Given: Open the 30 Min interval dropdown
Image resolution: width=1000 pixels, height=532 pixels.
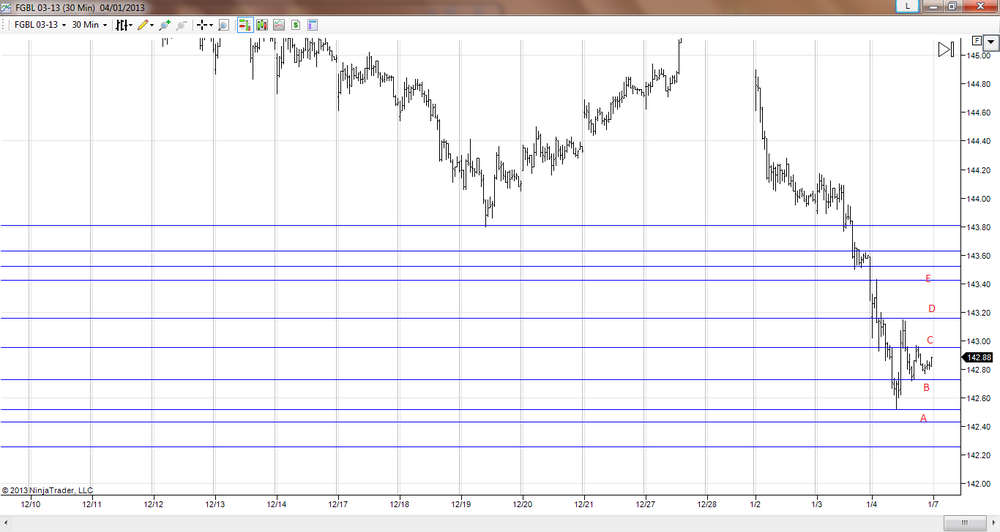Looking at the screenshot, I should 89,25.
